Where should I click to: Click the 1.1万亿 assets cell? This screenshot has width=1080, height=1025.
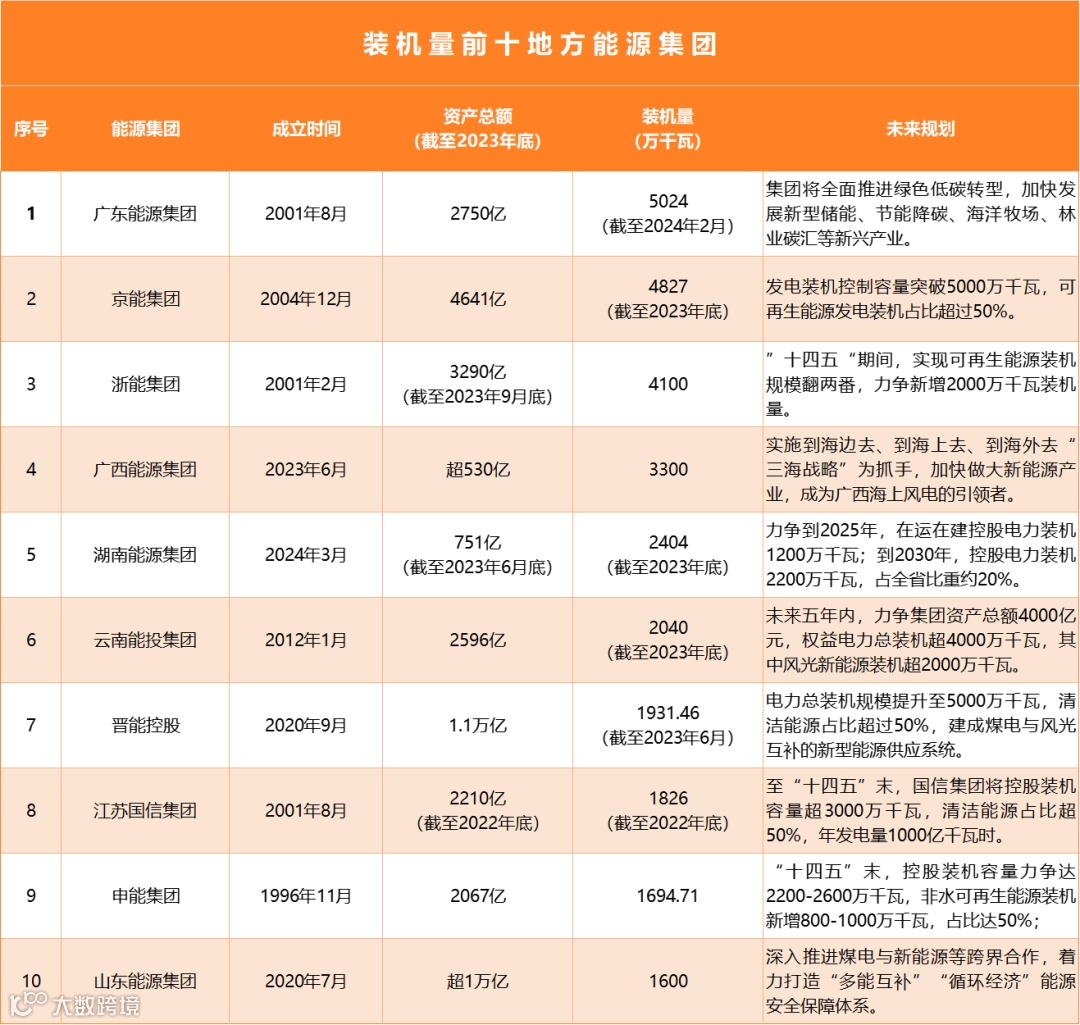[x=478, y=725]
